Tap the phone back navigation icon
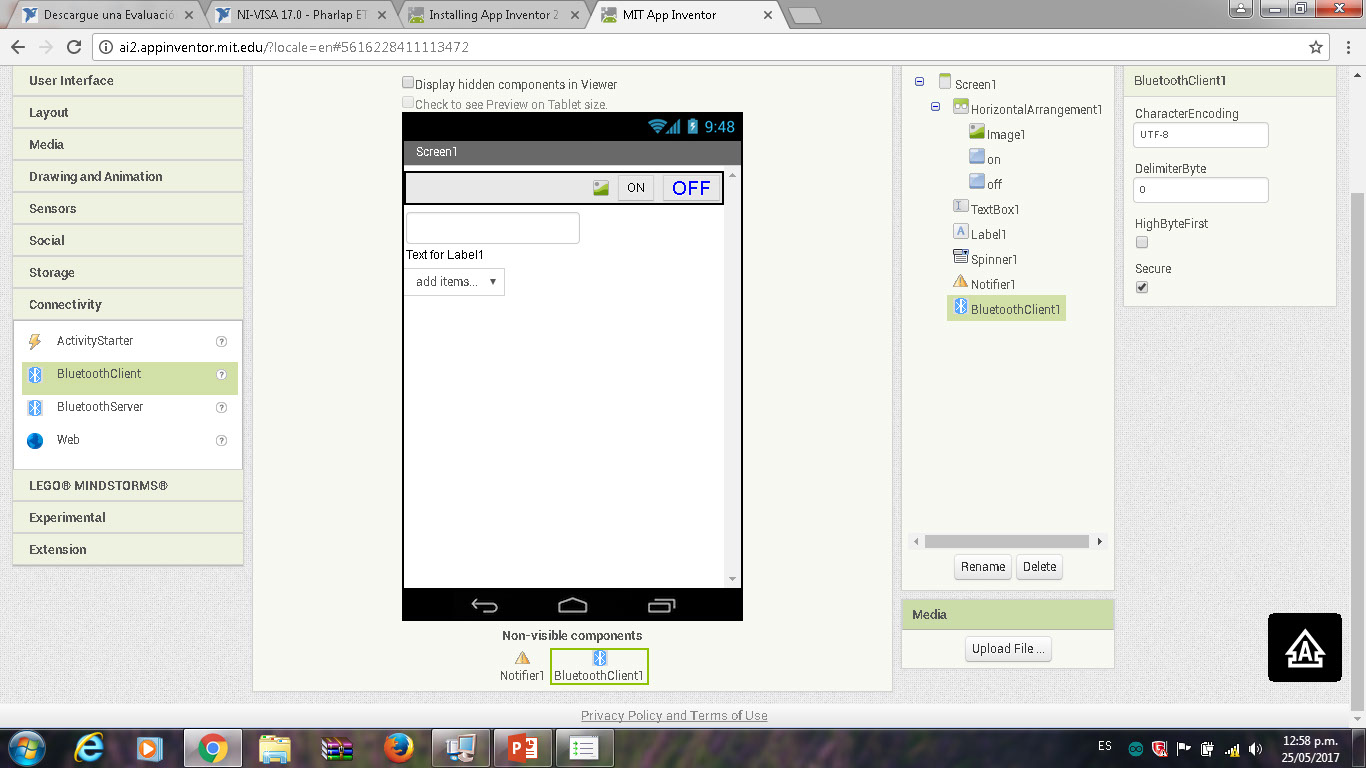The image size is (1366, 768). click(x=485, y=605)
